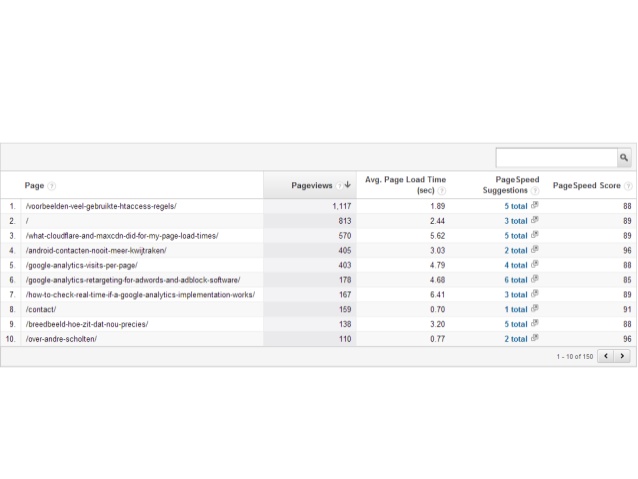Open external link icon for /contact/ row suggestions
The image size is (638, 479).
coord(535,310)
